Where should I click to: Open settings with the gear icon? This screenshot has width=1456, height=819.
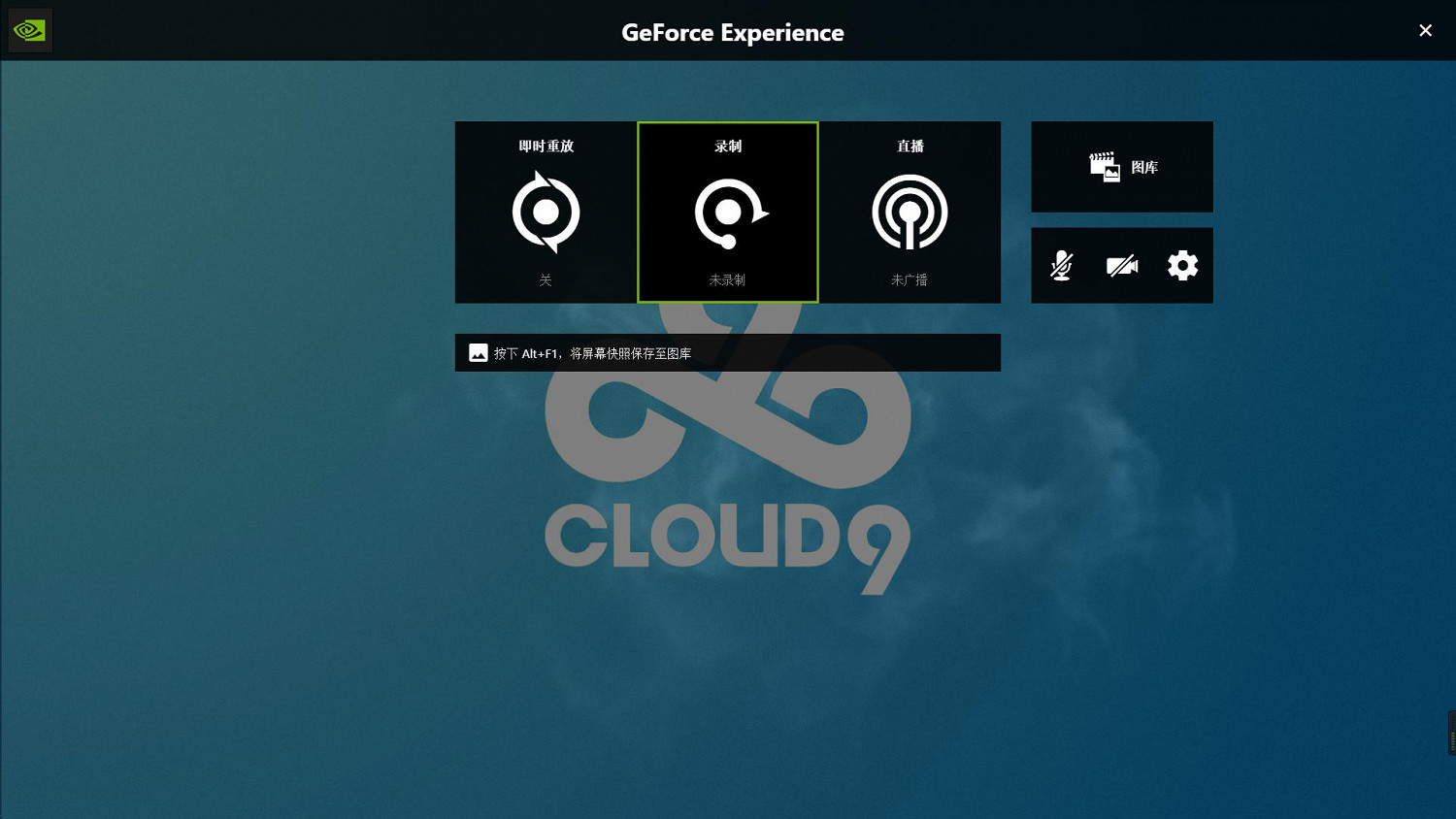click(1182, 265)
